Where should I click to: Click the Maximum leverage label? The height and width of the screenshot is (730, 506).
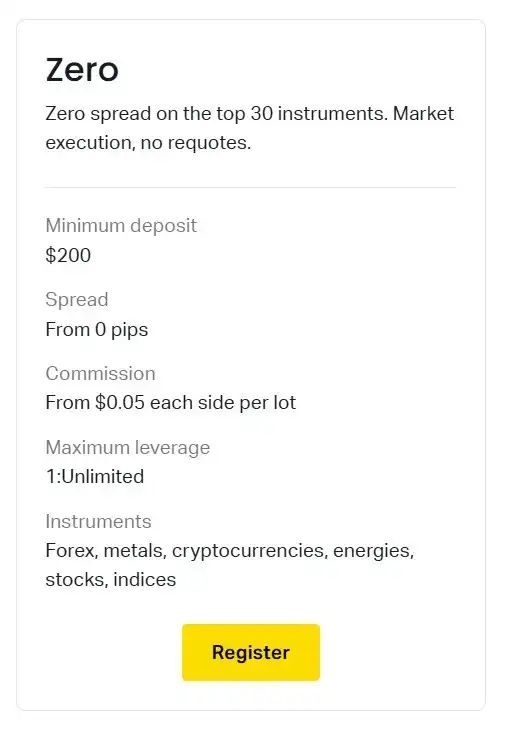[x=128, y=447]
